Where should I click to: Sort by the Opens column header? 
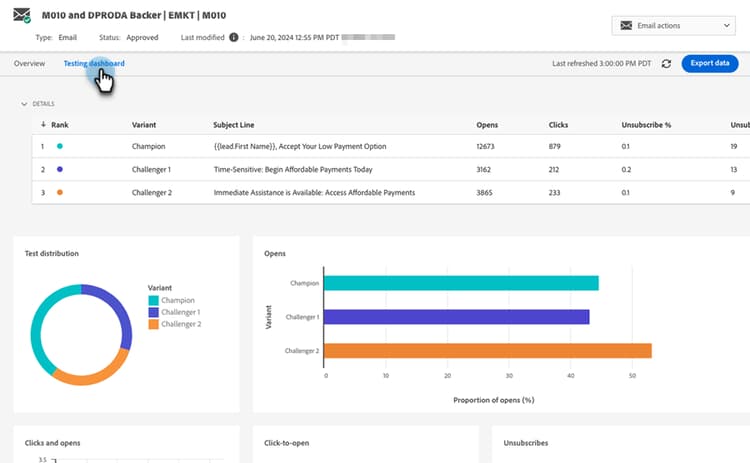(x=487, y=125)
